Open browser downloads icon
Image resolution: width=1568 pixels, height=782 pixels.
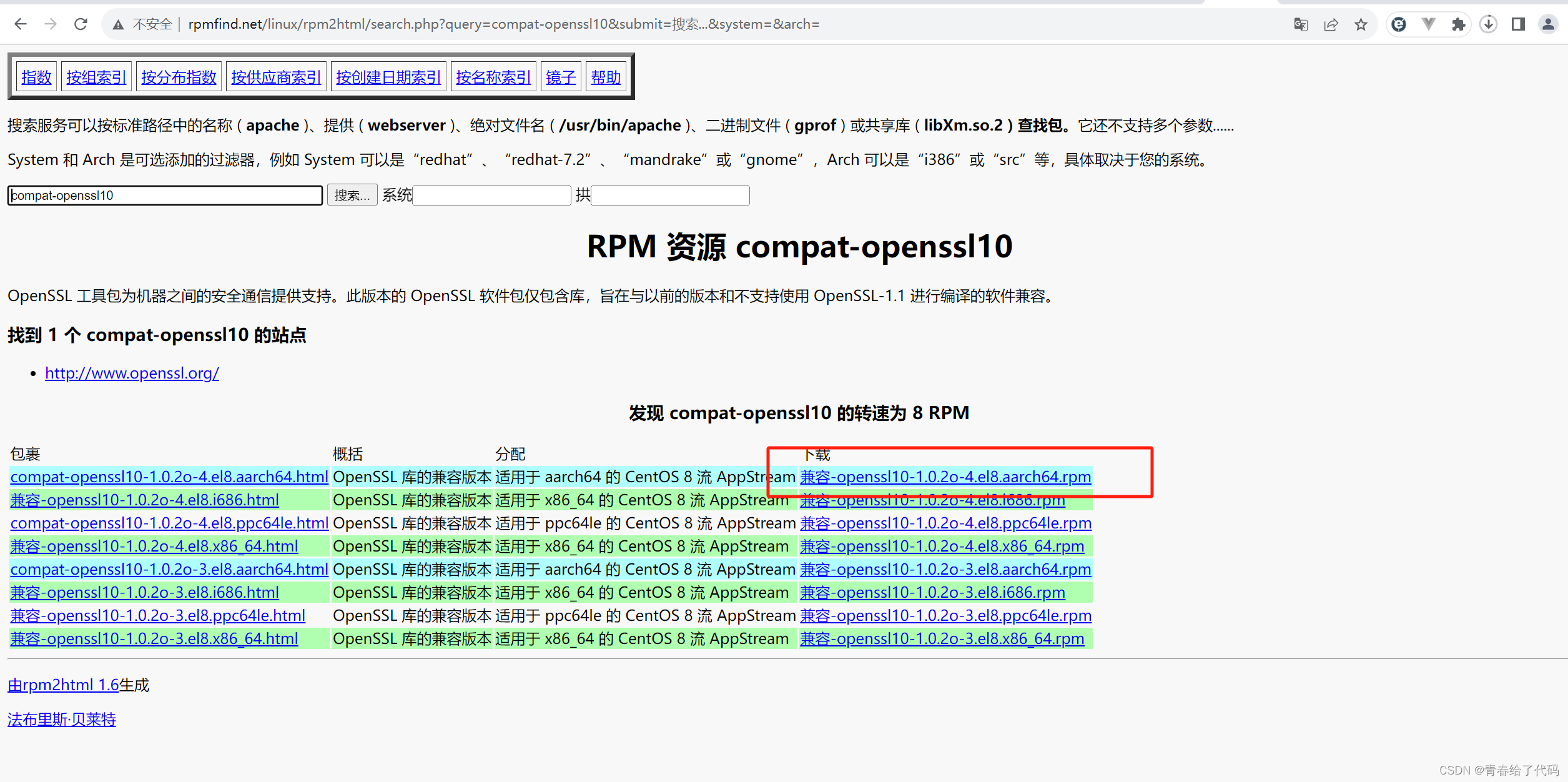click(x=1489, y=24)
